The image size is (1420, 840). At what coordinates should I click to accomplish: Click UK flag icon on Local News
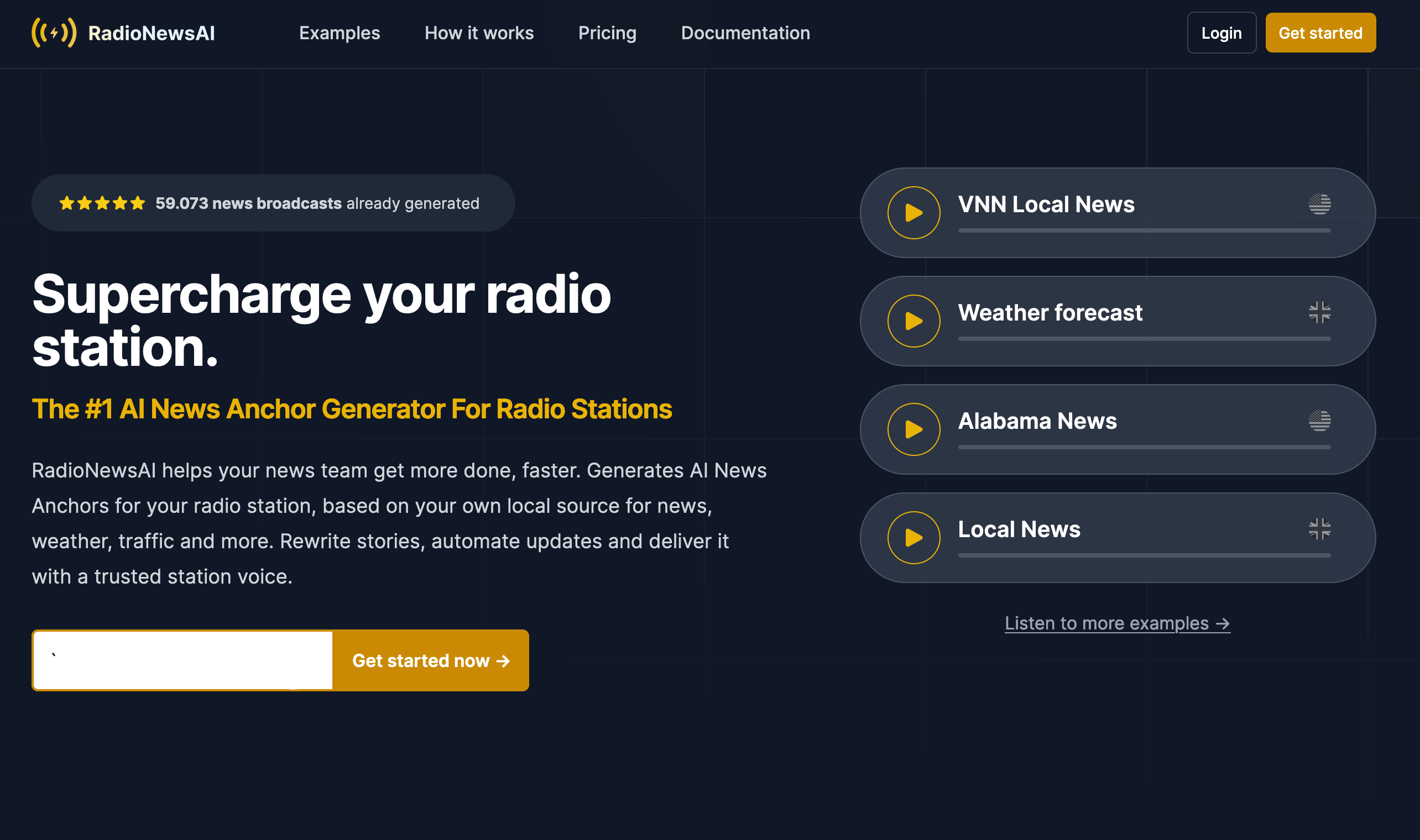click(x=1319, y=529)
